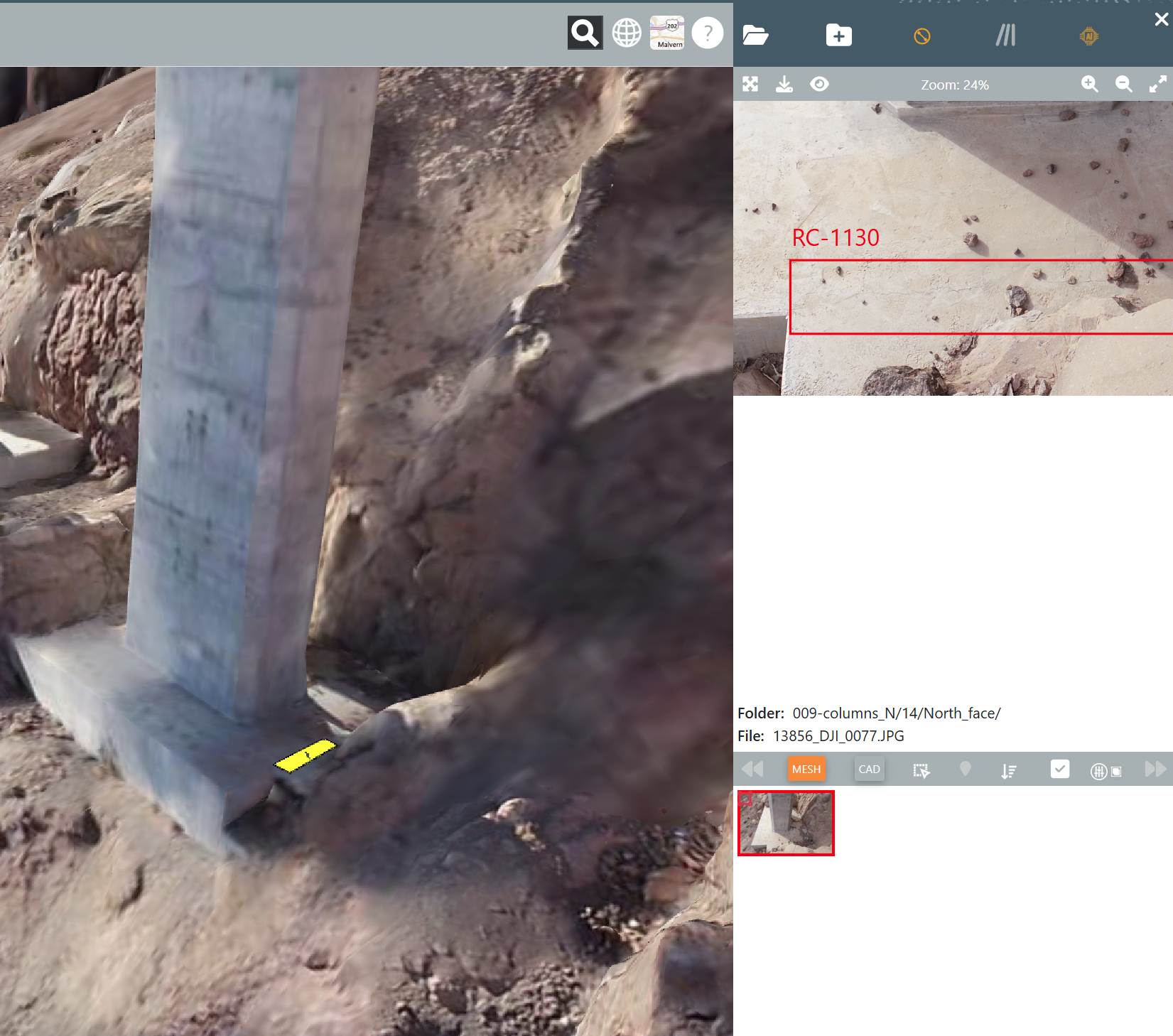Zoom in on the image viewer
Image resolution: width=1173 pixels, height=1036 pixels.
click(x=1090, y=85)
